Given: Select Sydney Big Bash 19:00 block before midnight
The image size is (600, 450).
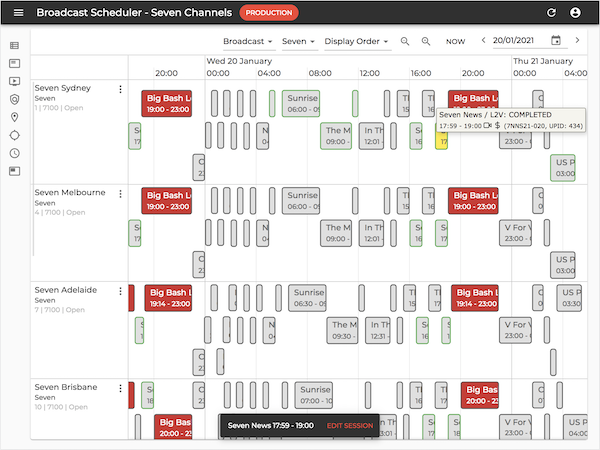Looking at the screenshot, I should click(166, 103).
